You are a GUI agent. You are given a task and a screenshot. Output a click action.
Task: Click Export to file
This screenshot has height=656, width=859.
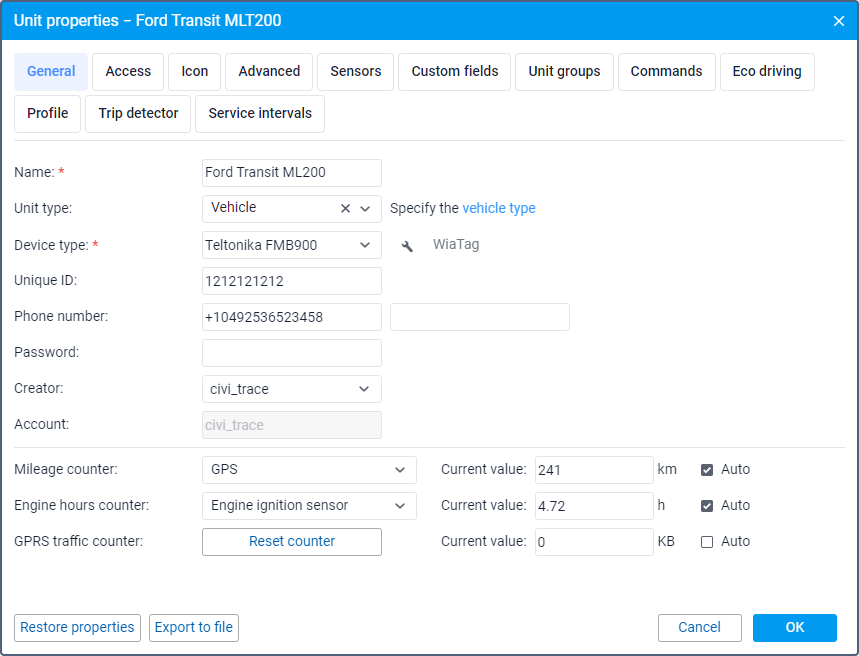[194, 628]
